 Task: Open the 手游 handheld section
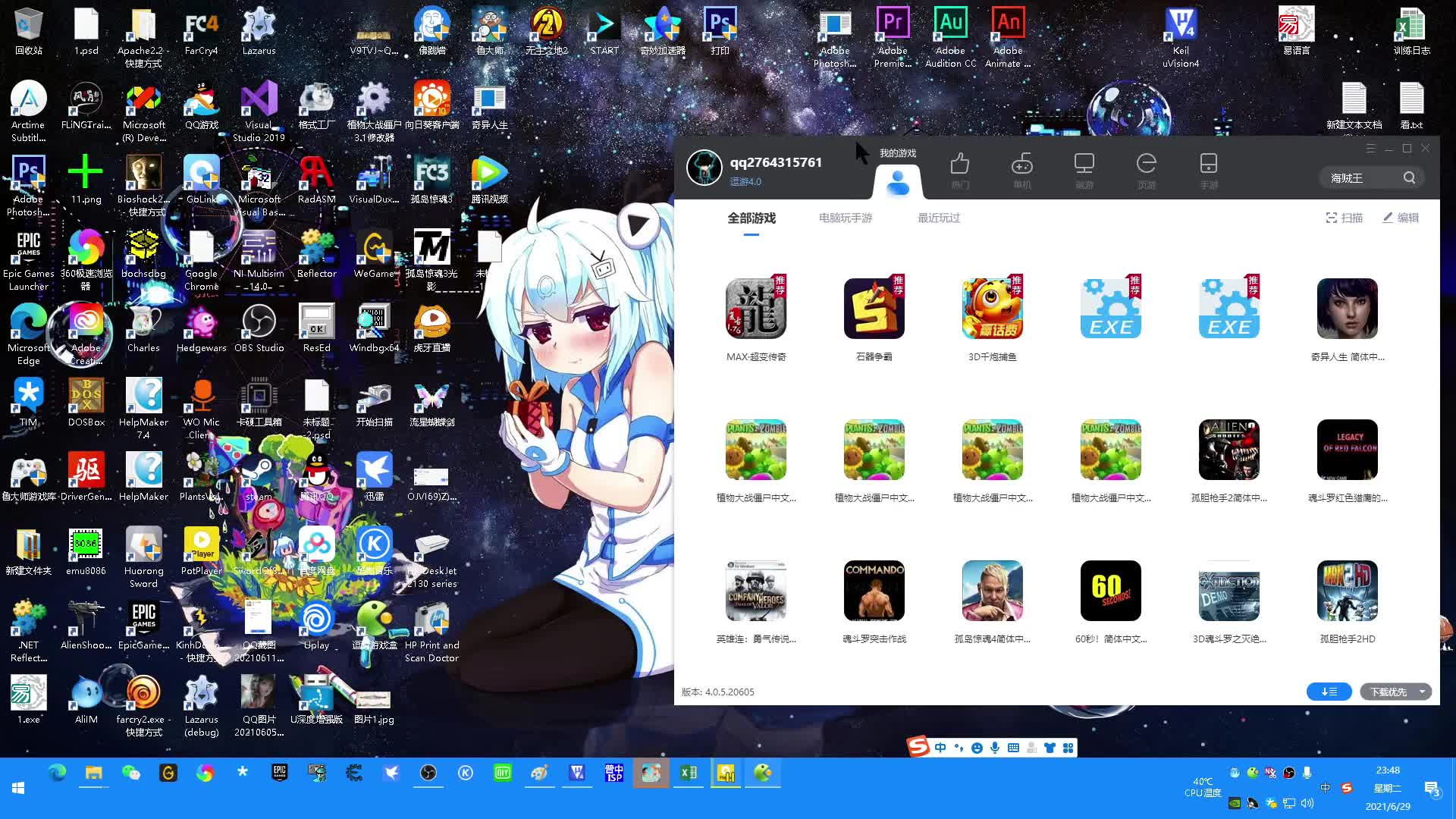pyautogui.click(x=1209, y=170)
